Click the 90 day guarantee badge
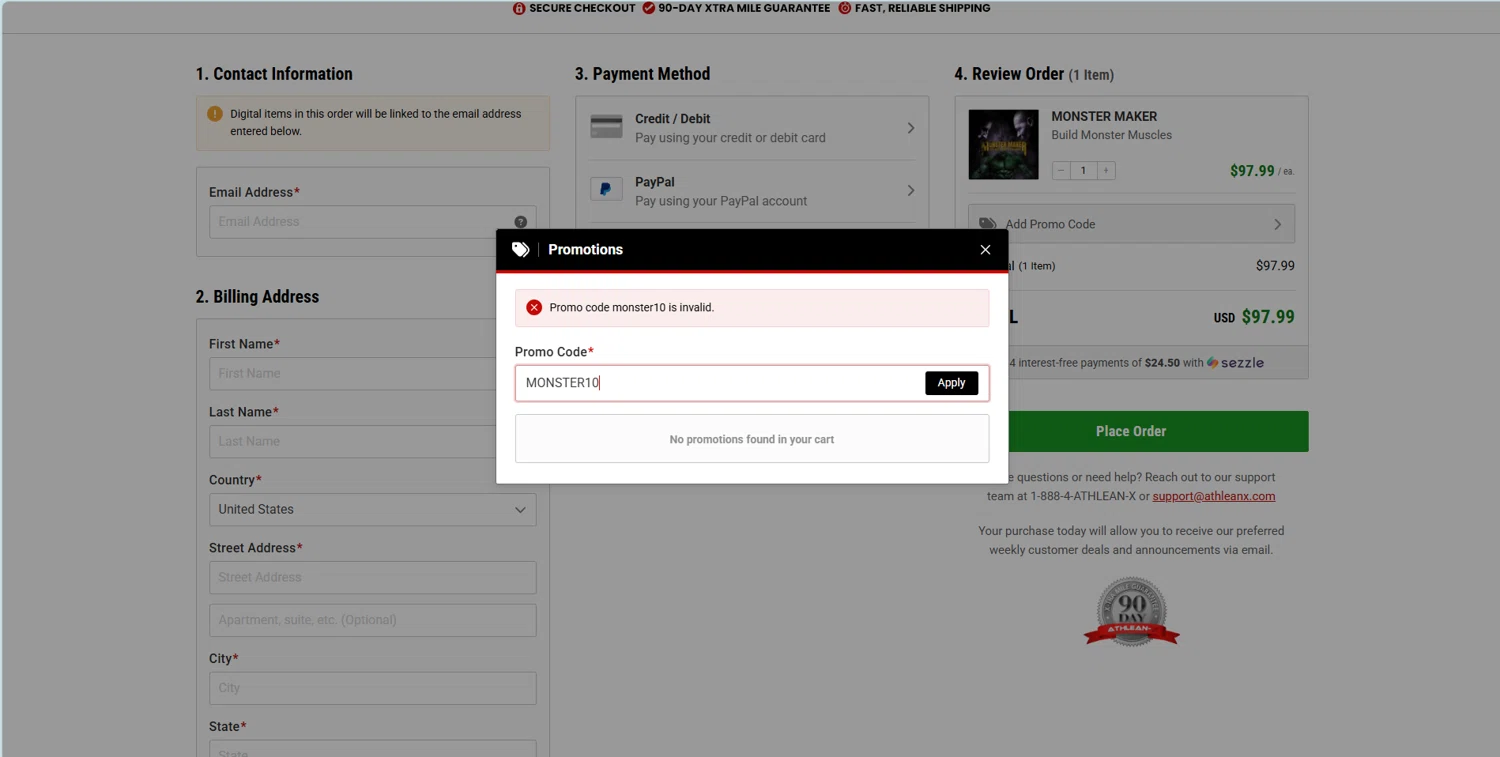 pyautogui.click(x=1131, y=612)
